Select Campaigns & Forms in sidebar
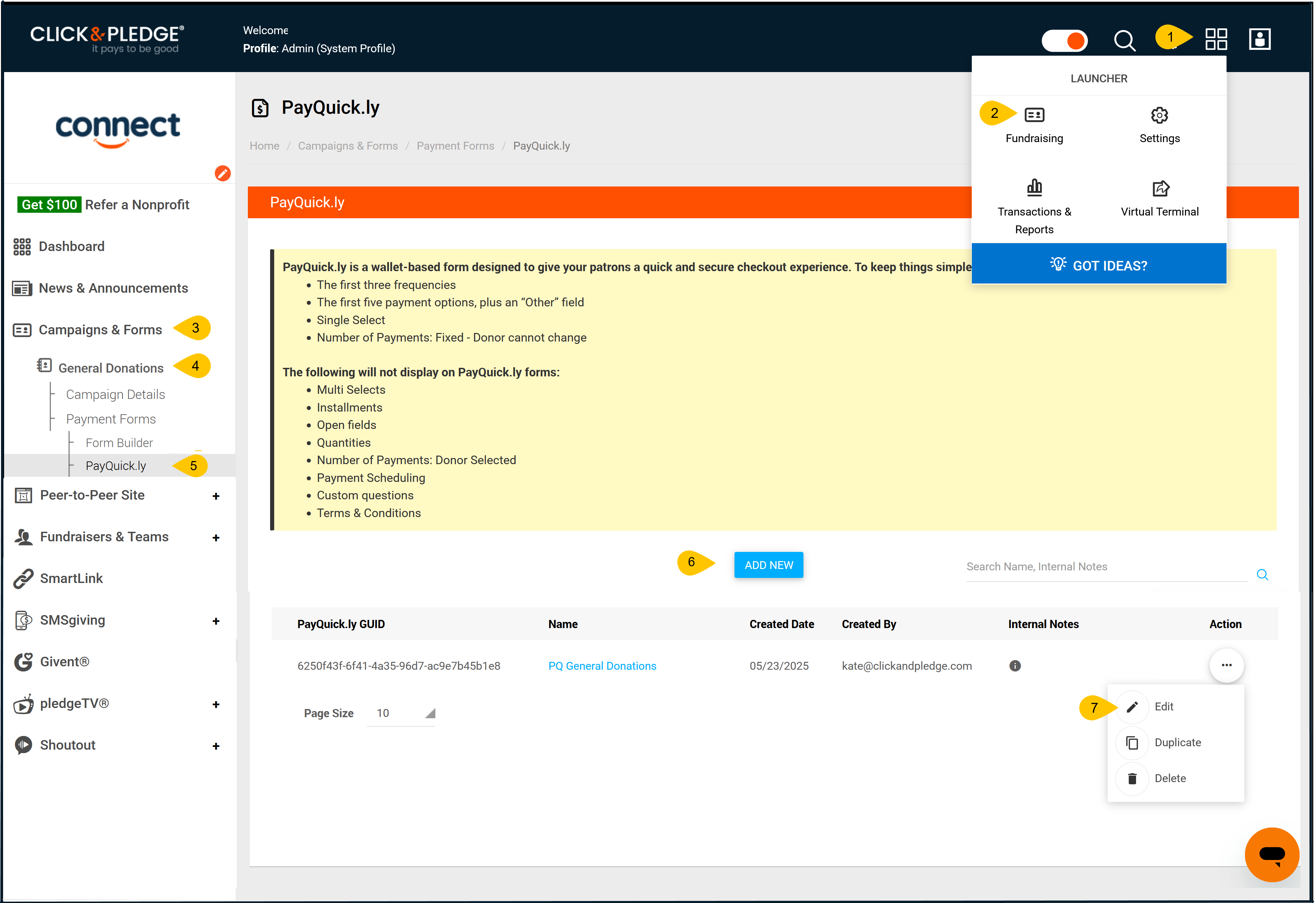The image size is (1316, 903). [x=100, y=330]
